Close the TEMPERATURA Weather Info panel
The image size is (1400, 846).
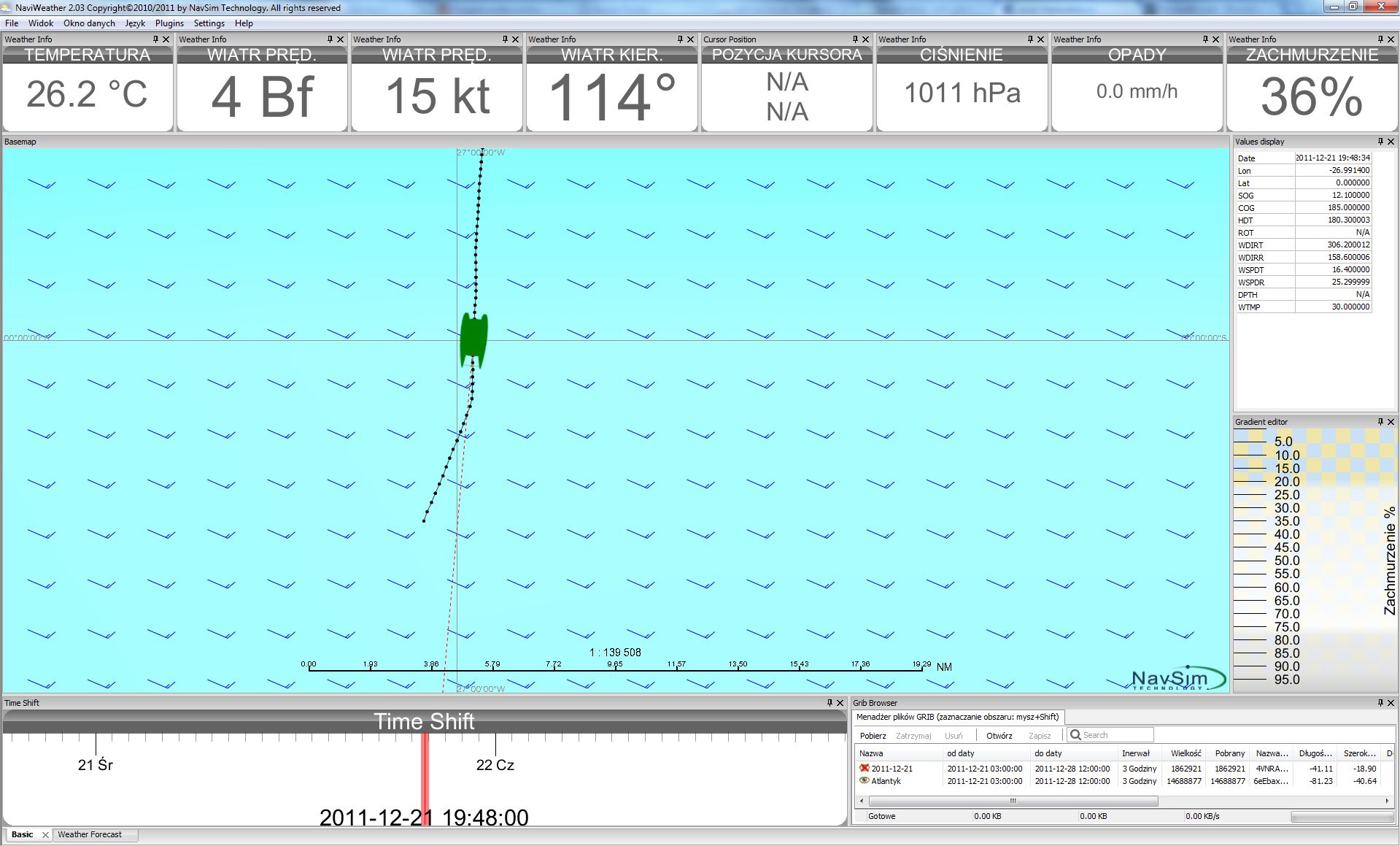click(x=166, y=39)
